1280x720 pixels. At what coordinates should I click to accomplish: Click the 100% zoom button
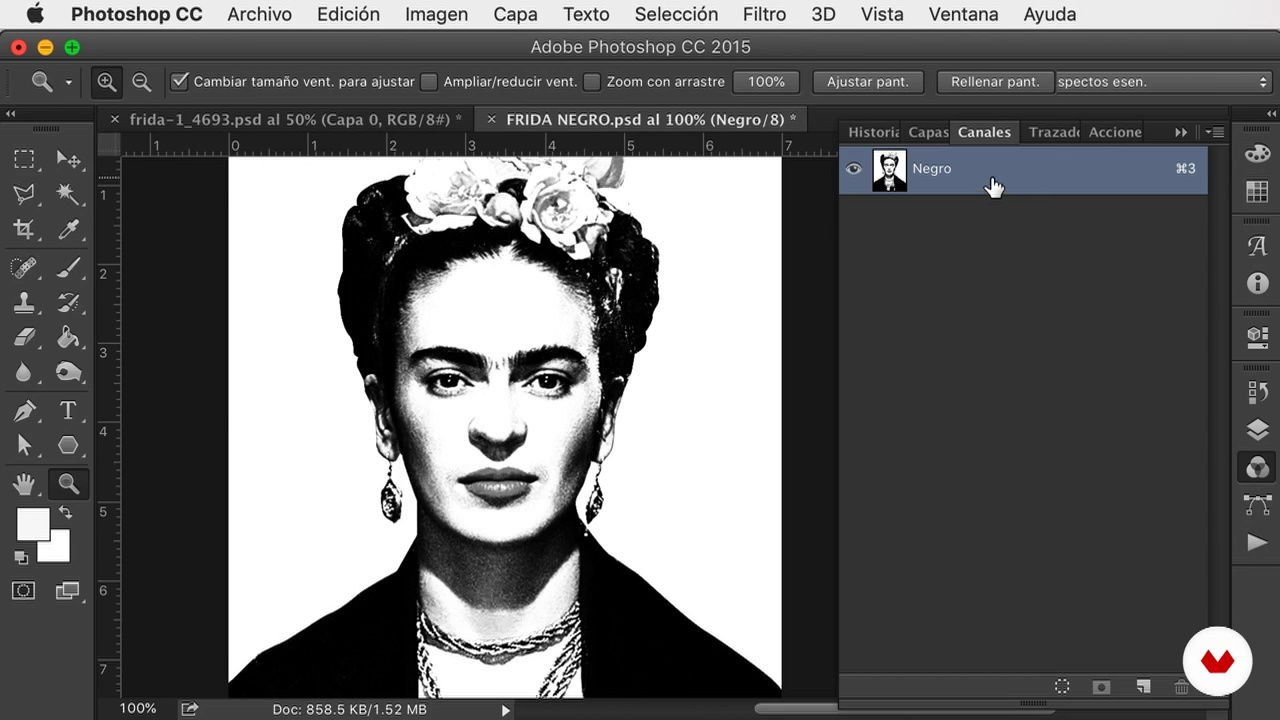click(x=767, y=82)
